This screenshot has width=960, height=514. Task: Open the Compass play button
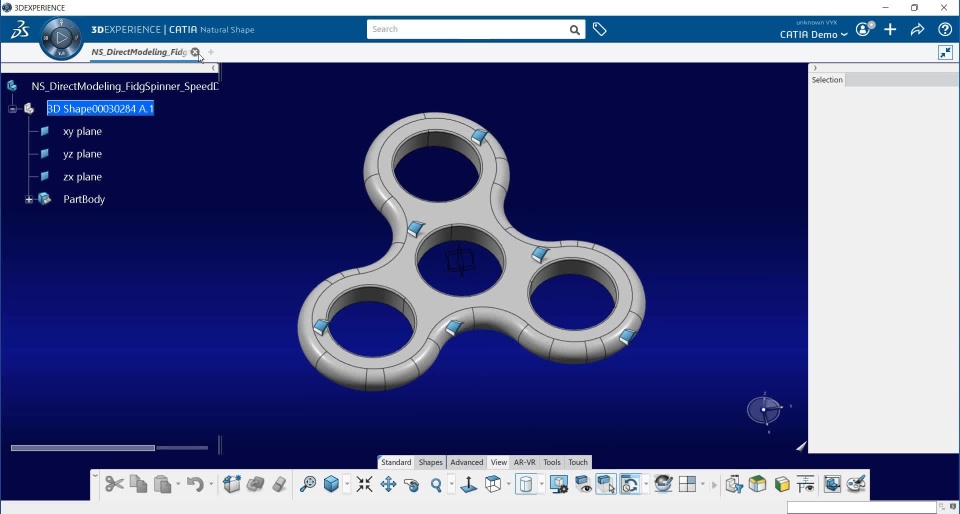click(61, 38)
